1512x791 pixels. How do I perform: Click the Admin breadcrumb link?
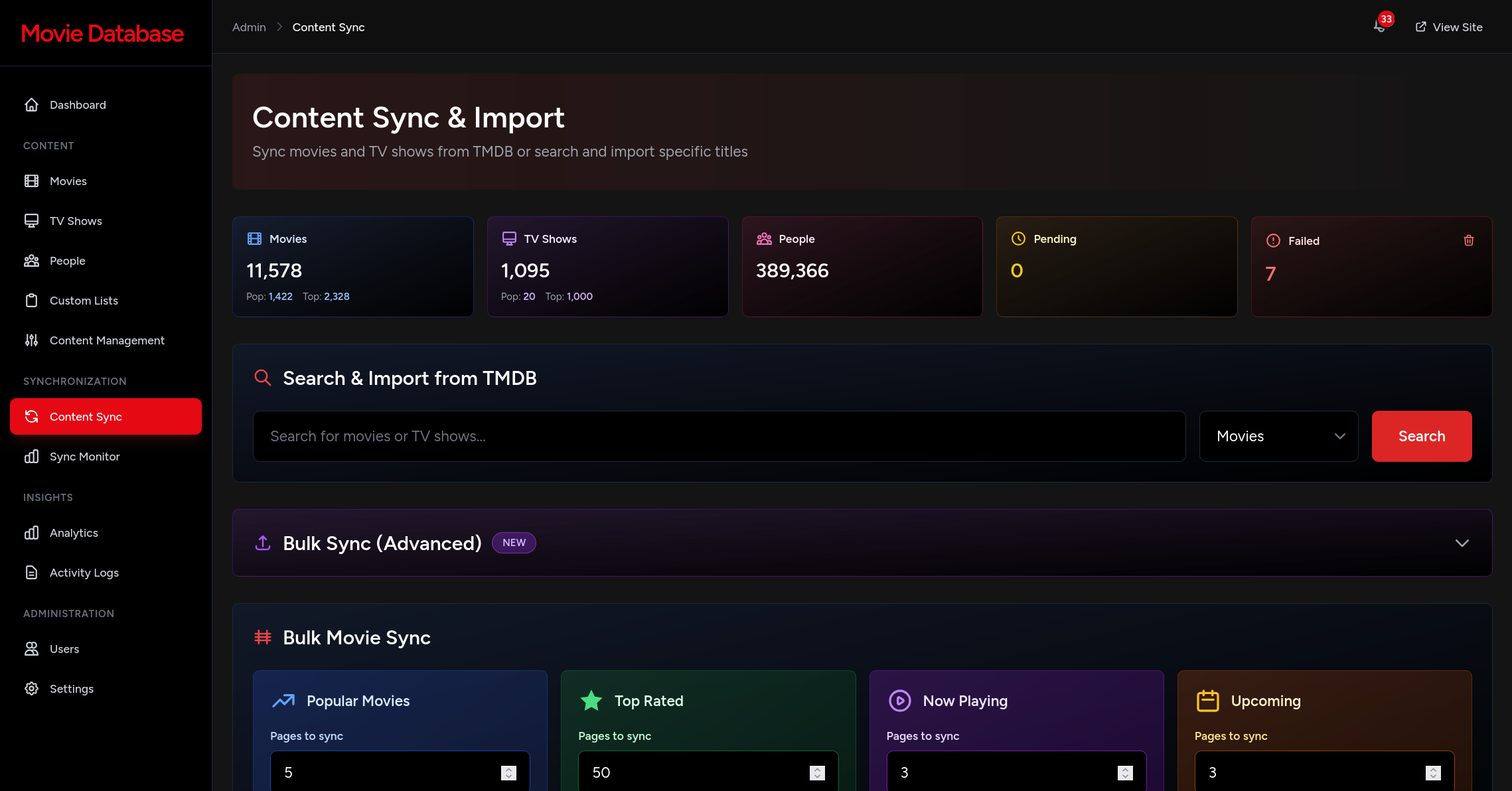click(249, 27)
